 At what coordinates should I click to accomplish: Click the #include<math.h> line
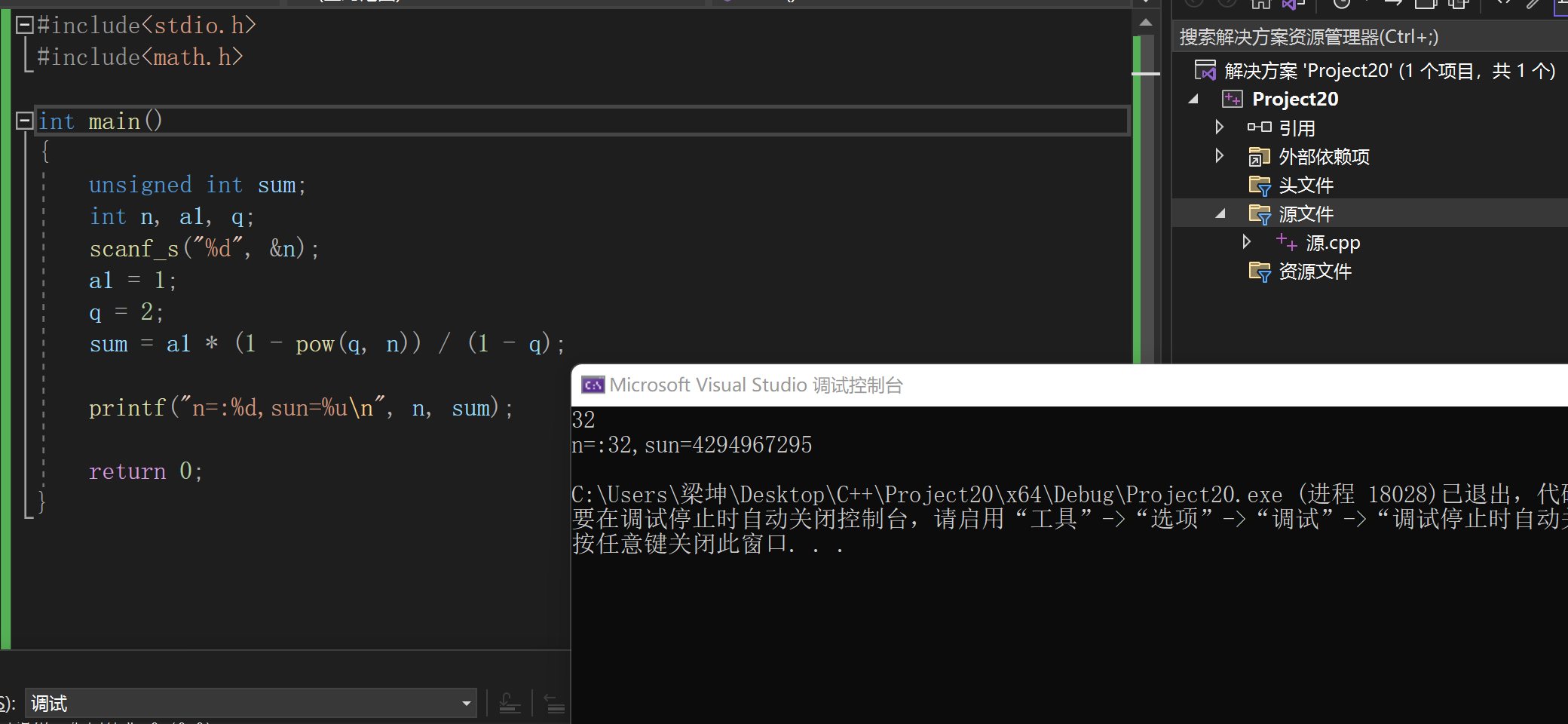140,57
